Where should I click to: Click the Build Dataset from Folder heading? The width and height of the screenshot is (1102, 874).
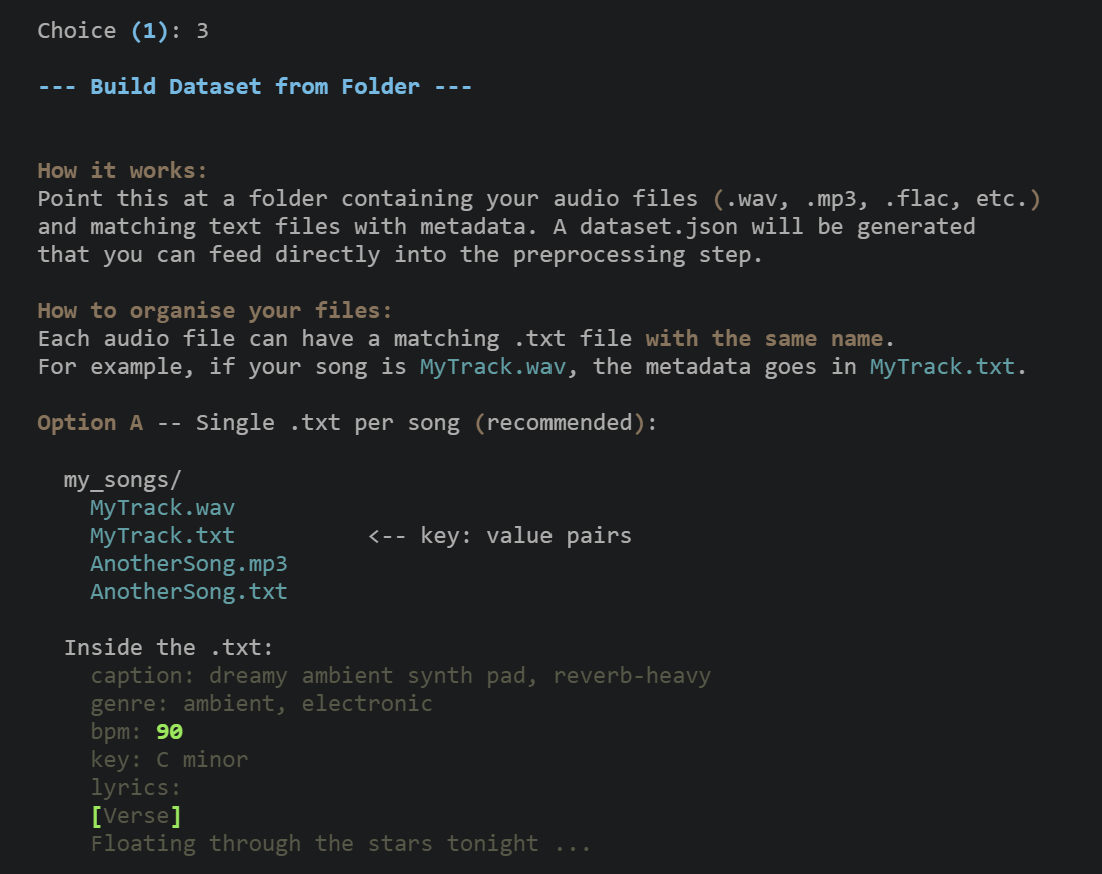point(255,87)
